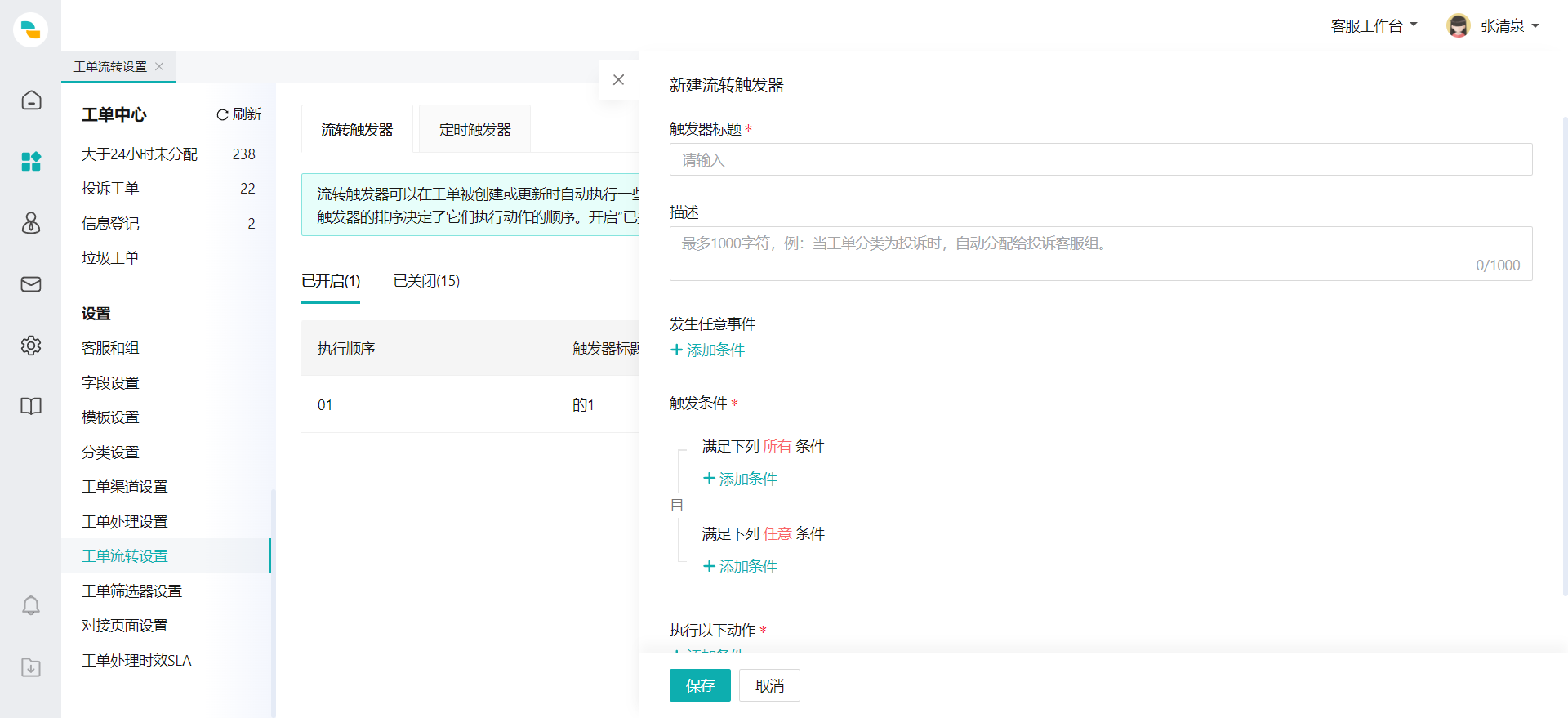The image size is (1568, 718).
Task: Switch to the 定时触发器 tab
Action: [x=474, y=129]
